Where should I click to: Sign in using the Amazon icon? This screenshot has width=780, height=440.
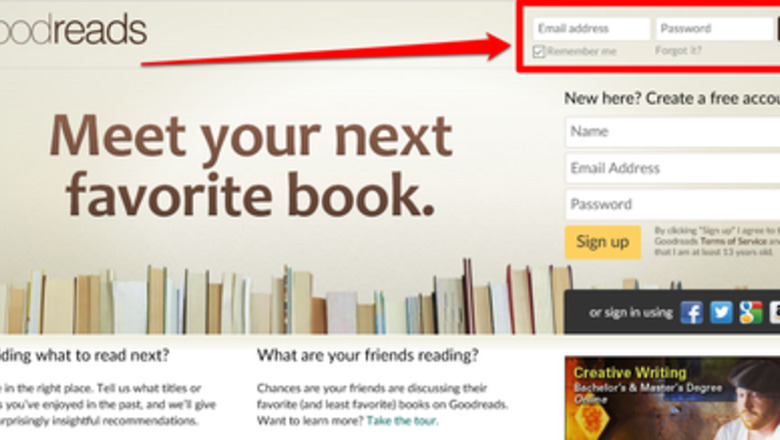coord(775,313)
